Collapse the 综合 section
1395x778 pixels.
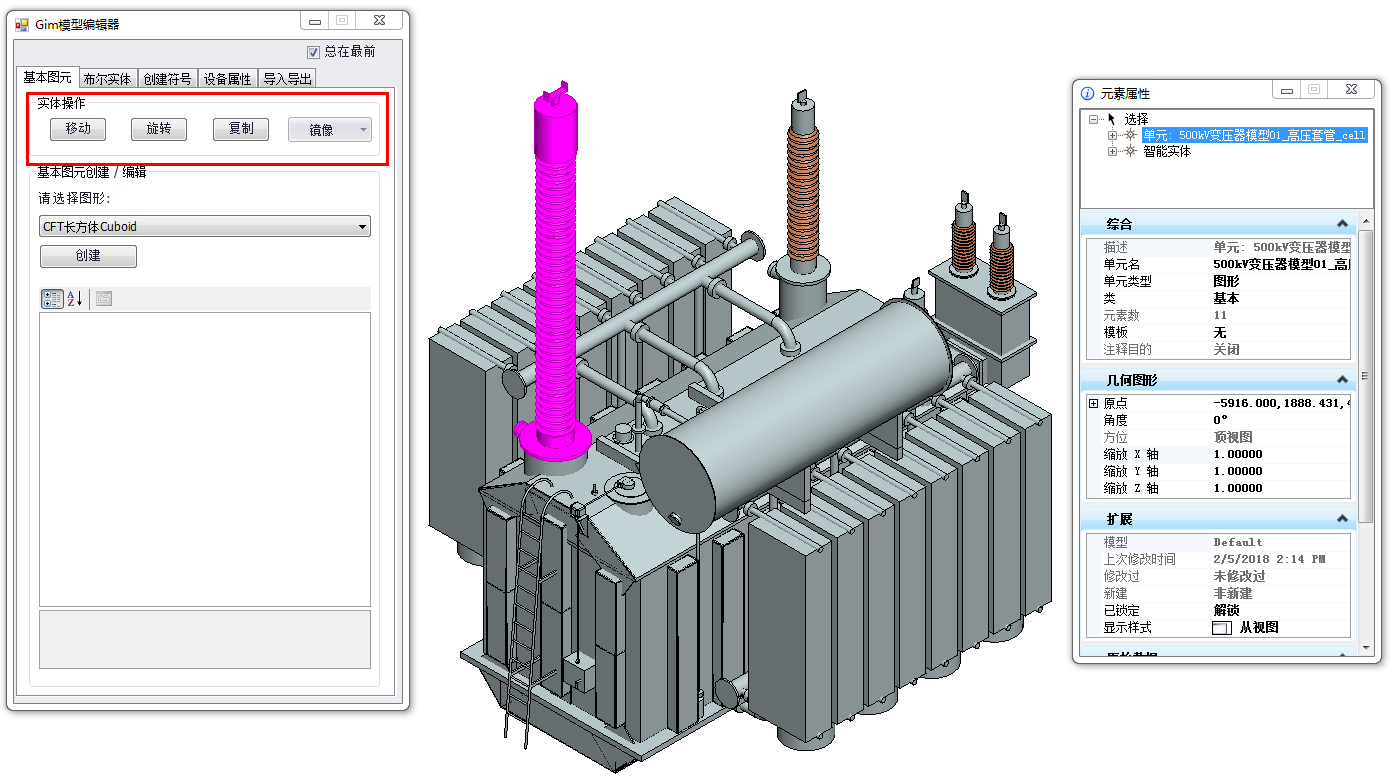tap(1342, 224)
